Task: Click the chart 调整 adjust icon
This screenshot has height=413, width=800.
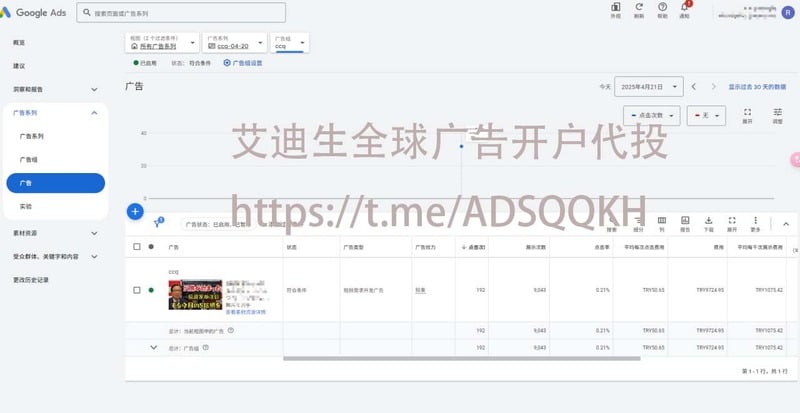Action: (778, 115)
